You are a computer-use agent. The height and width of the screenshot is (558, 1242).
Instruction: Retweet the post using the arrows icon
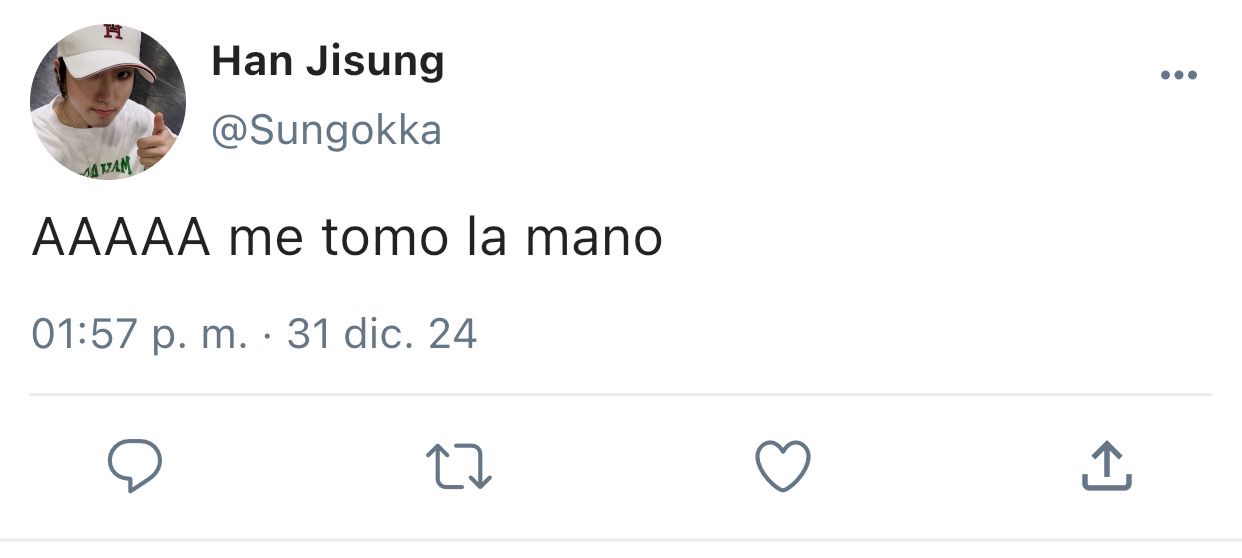[458, 467]
